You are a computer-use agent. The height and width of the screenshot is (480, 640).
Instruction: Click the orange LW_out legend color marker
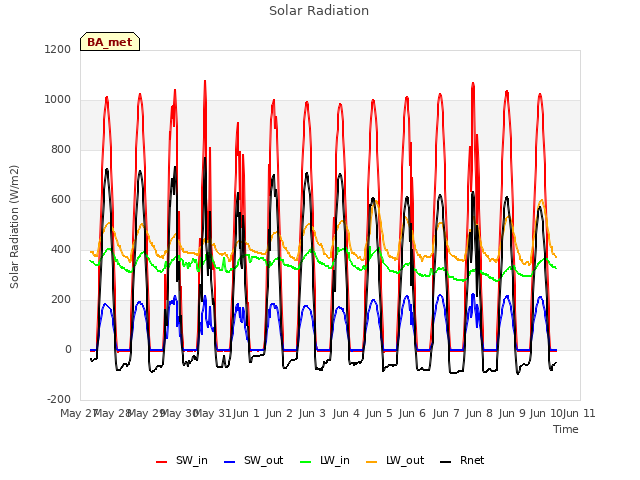pyautogui.click(x=371, y=462)
